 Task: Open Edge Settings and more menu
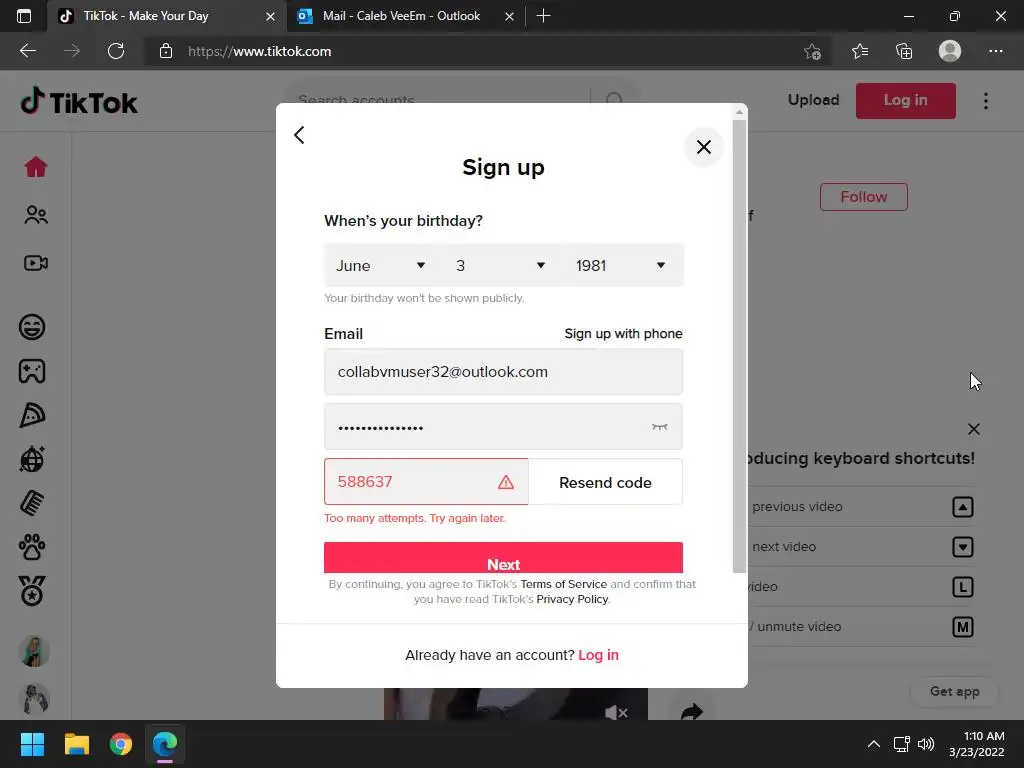995,51
